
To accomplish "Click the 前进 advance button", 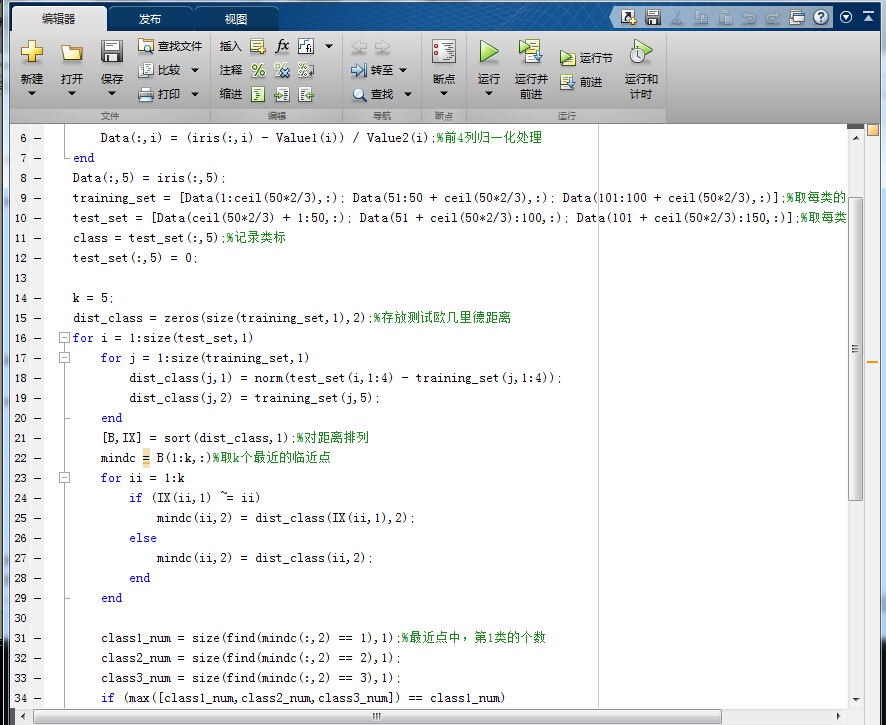I will [x=581, y=83].
